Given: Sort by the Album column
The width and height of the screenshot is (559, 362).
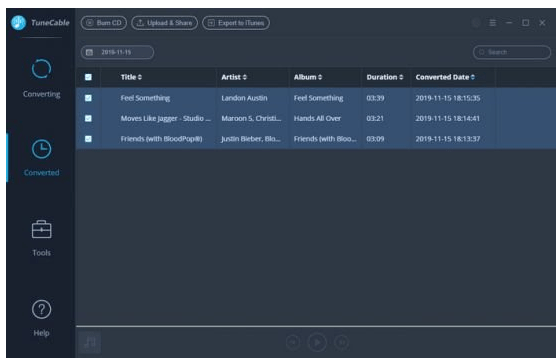Looking at the screenshot, I should (x=308, y=77).
